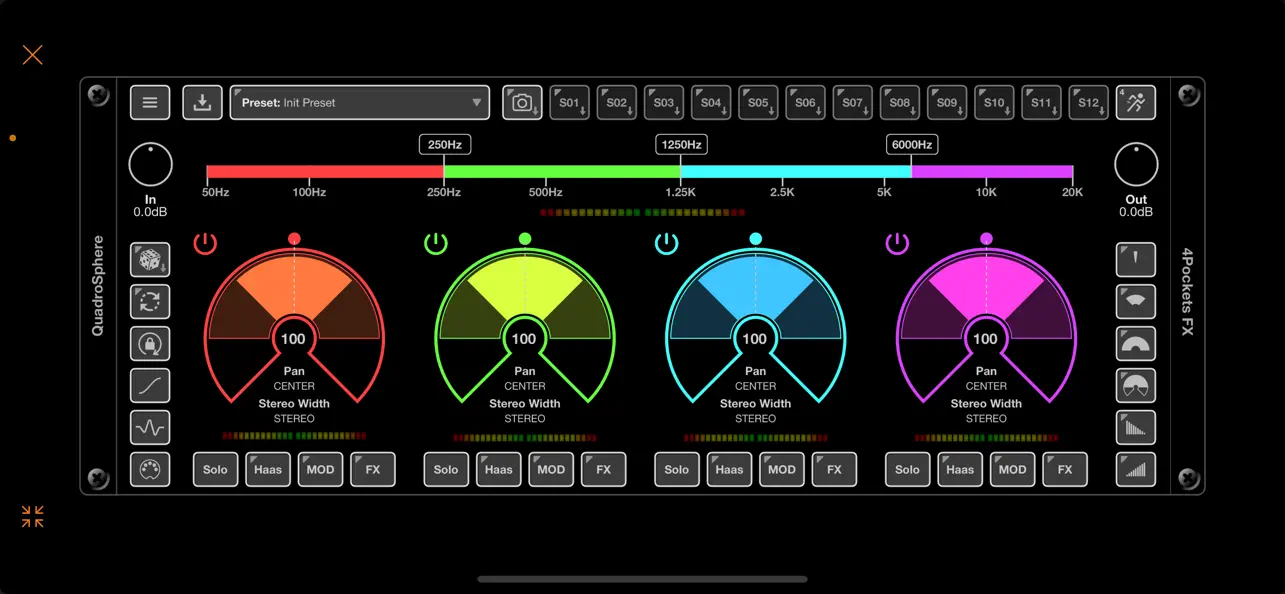
Task: Click the save/import preset icon
Action: (201, 102)
